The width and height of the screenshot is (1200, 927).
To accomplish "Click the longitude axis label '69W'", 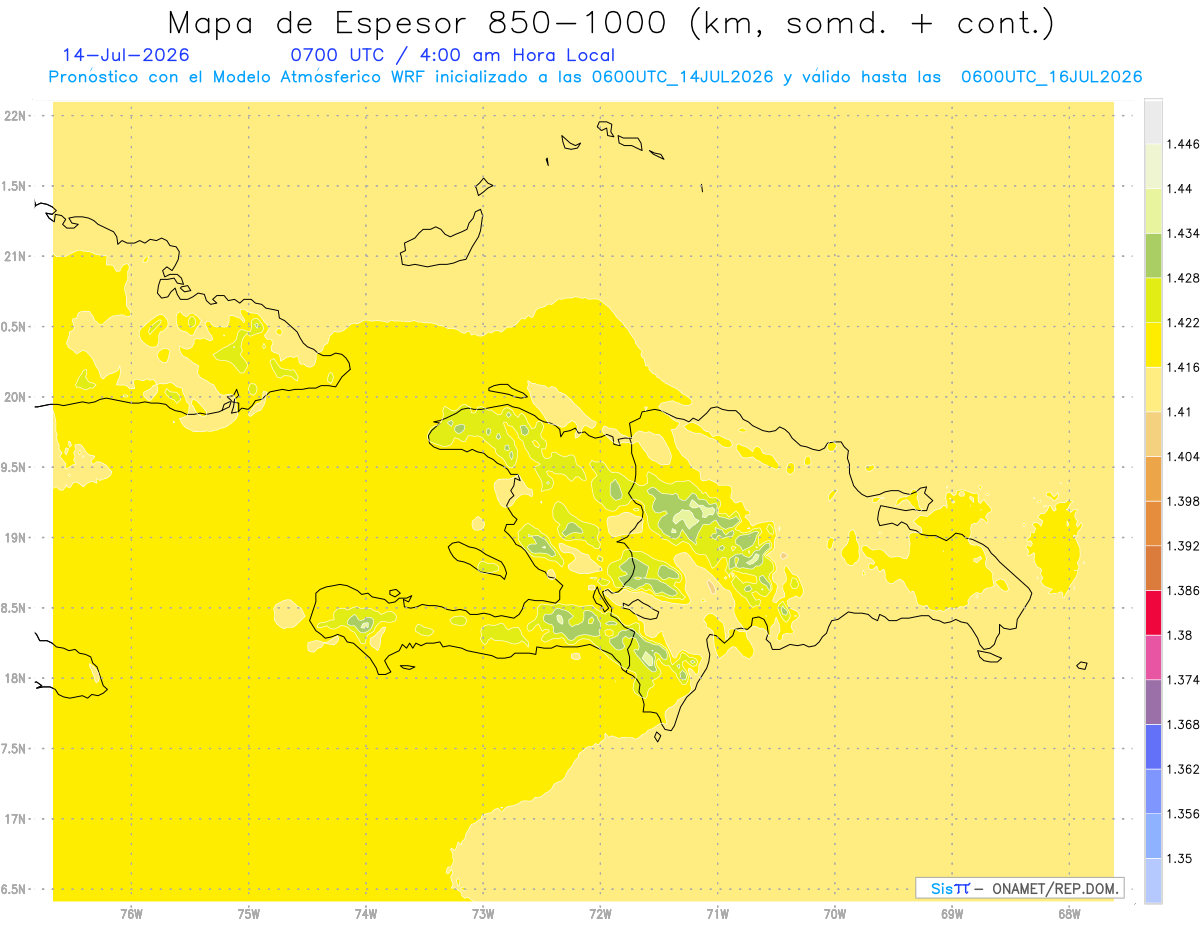I will [952, 914].
